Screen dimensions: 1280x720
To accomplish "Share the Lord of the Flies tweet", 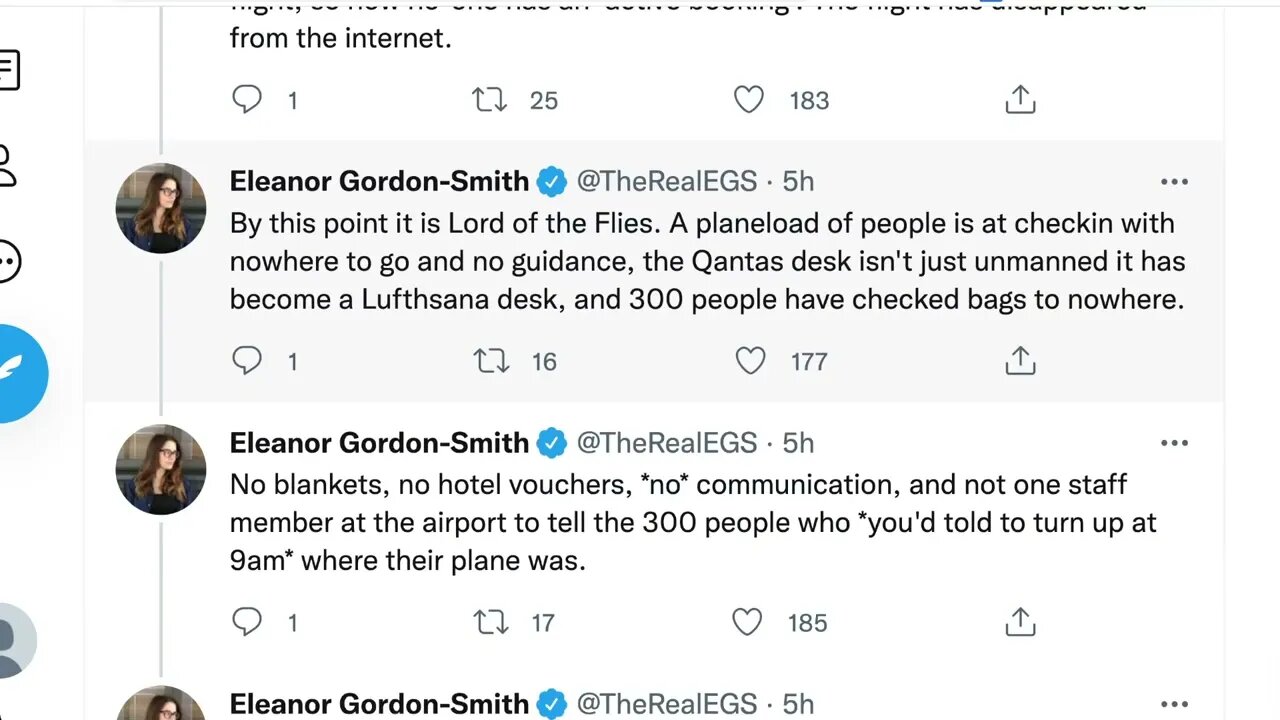I will click(1020, 361).
